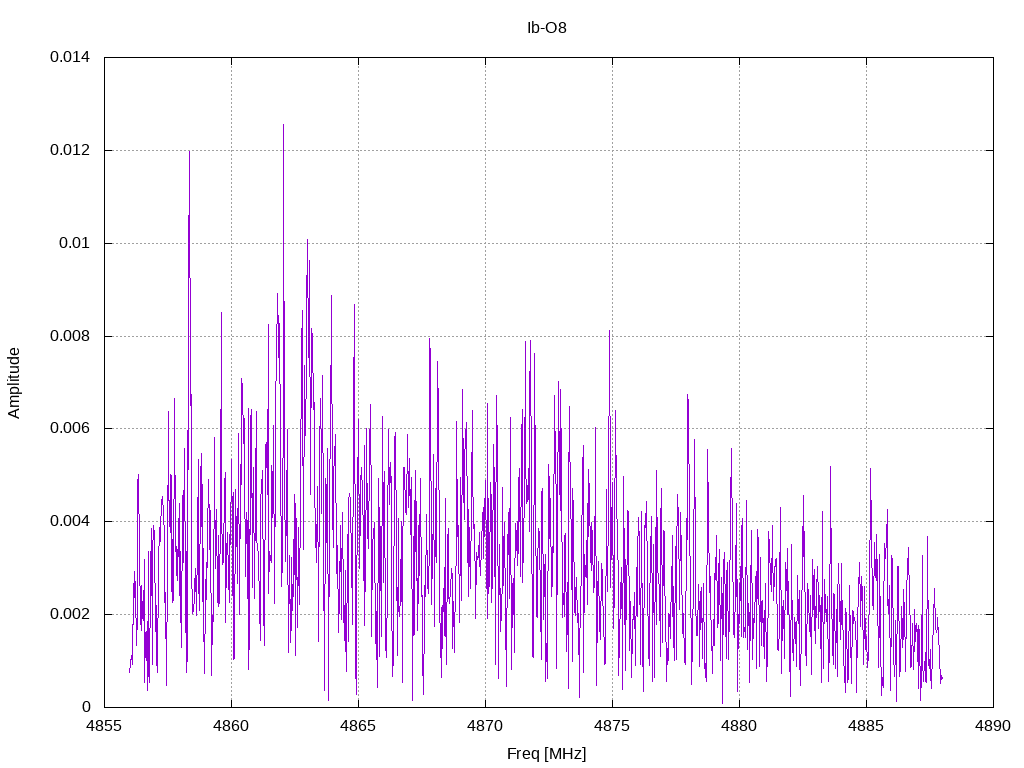Image resolution: width=1024 pixels, height=768 pixels.
Task: Click the peak above 0.01 near 4863 MHz
Action: click(x=308, y=240)
